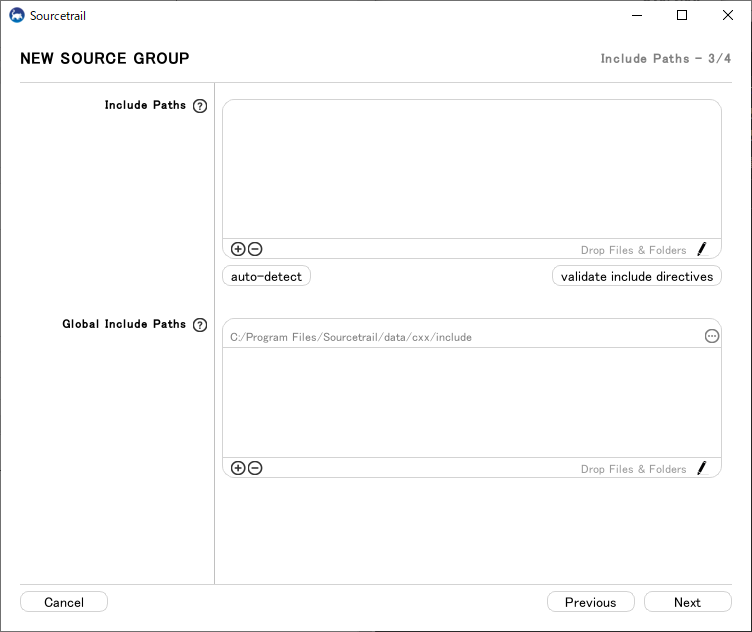Click the Global Include Paths help icon
Viewport: 752px width, 632px height.
click(x=200, y=325)
